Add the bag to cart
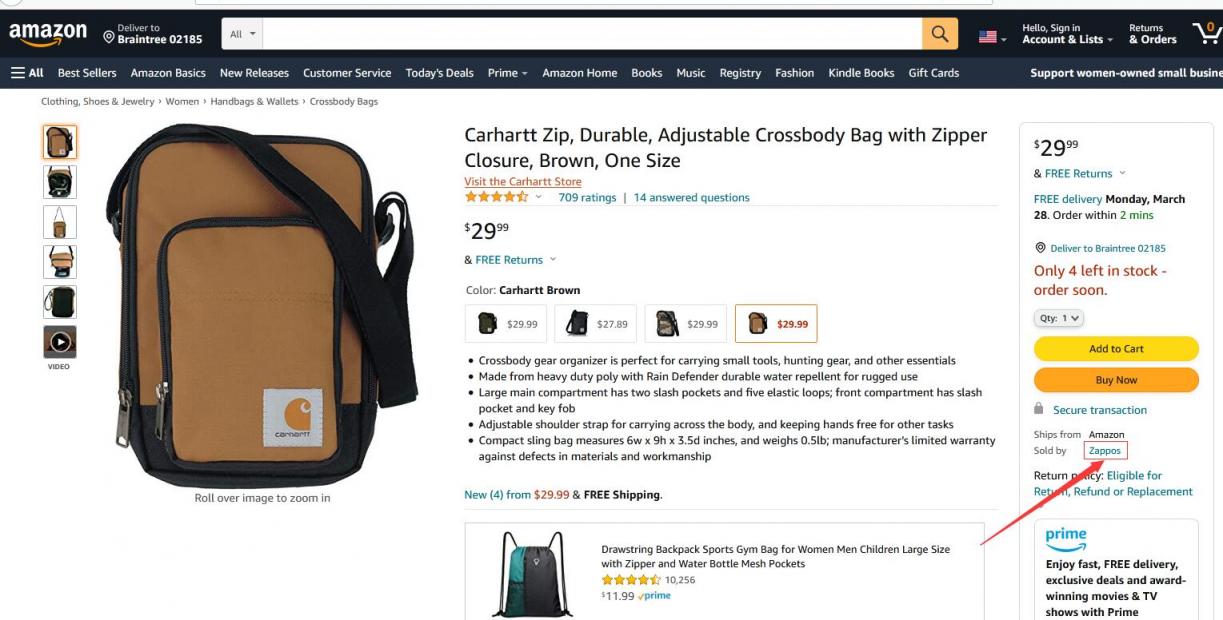 [x=1116, y=348]
